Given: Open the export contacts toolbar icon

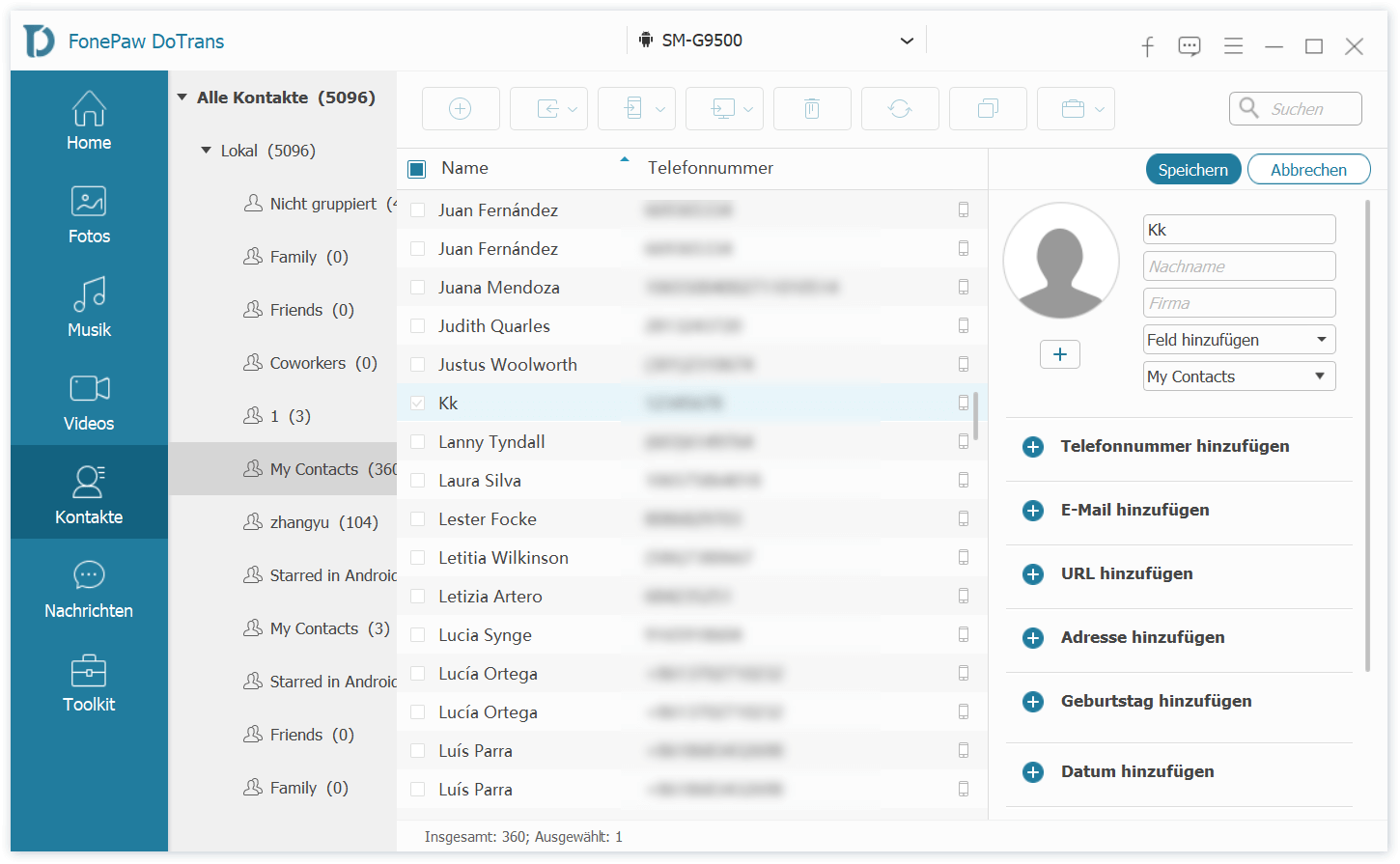Looking at the screenshot, I should (x=547, y=109).
